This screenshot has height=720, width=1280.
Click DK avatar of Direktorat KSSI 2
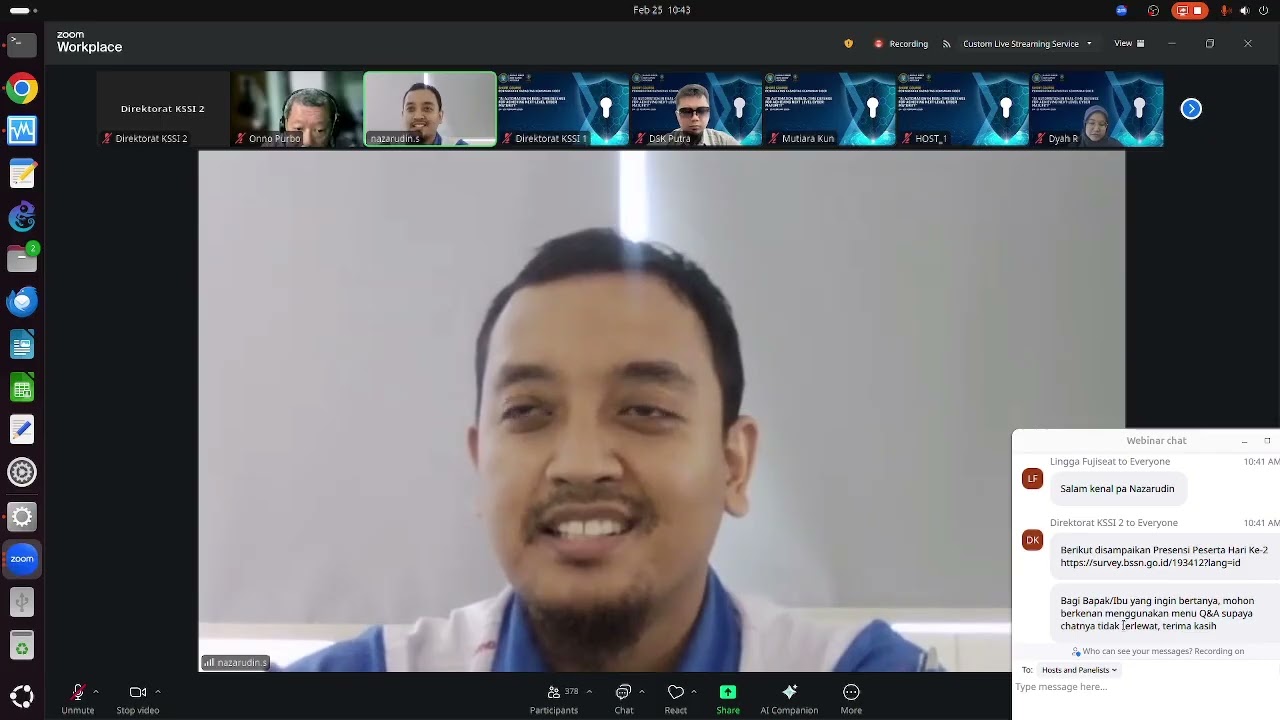pos(1033,540)
